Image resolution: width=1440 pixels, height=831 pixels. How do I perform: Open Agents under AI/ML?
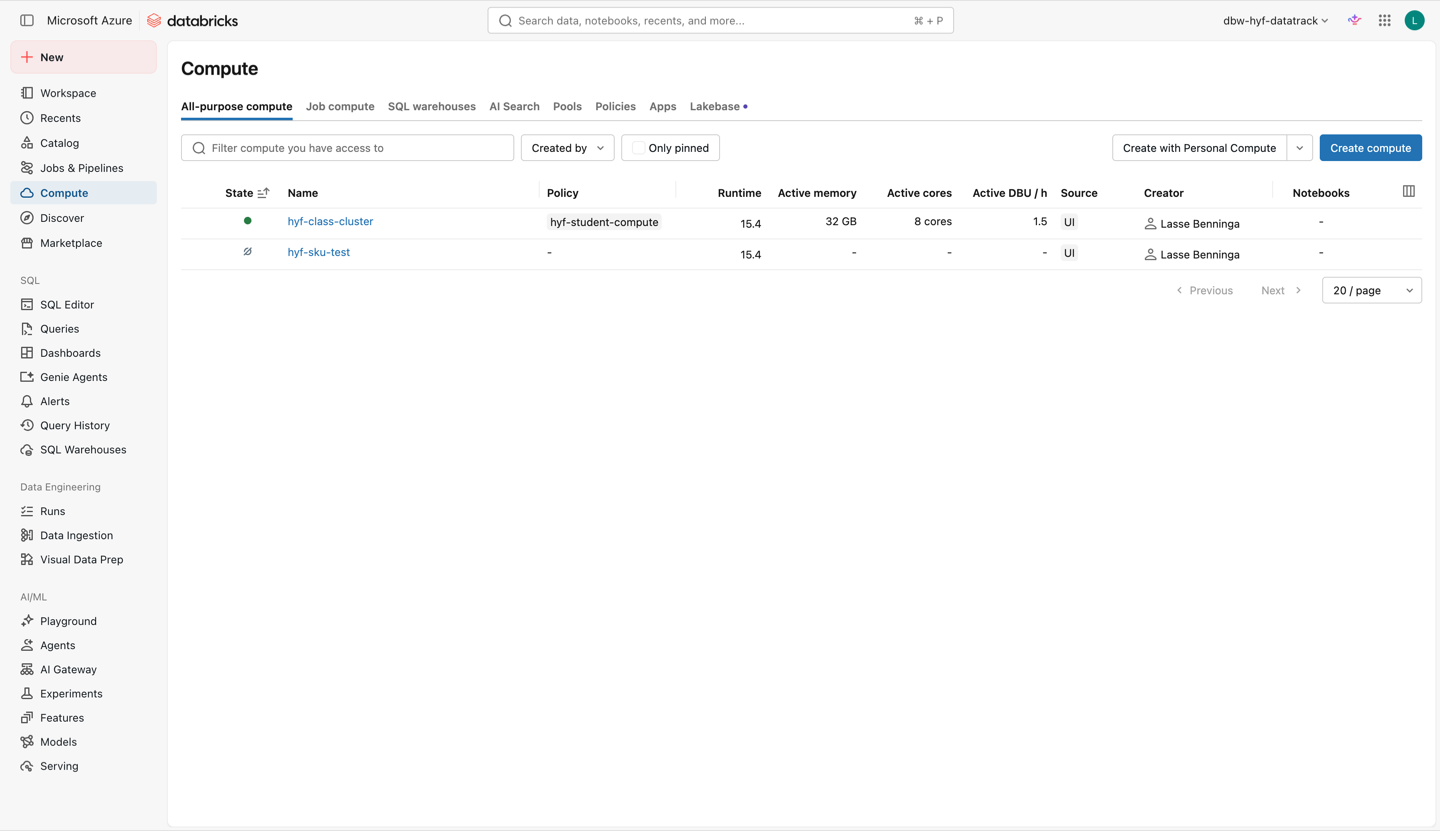coord(83,645)
